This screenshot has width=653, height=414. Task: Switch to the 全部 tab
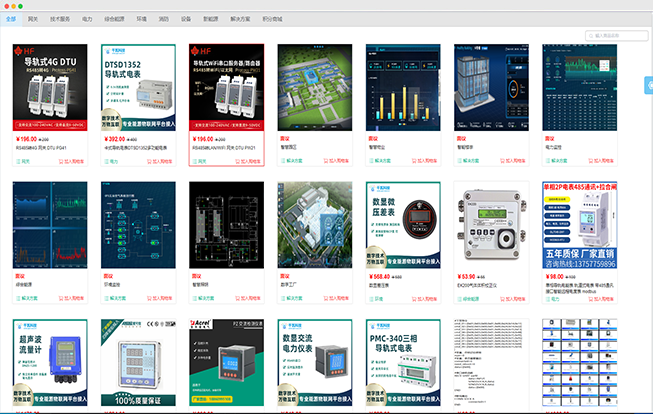11,19
